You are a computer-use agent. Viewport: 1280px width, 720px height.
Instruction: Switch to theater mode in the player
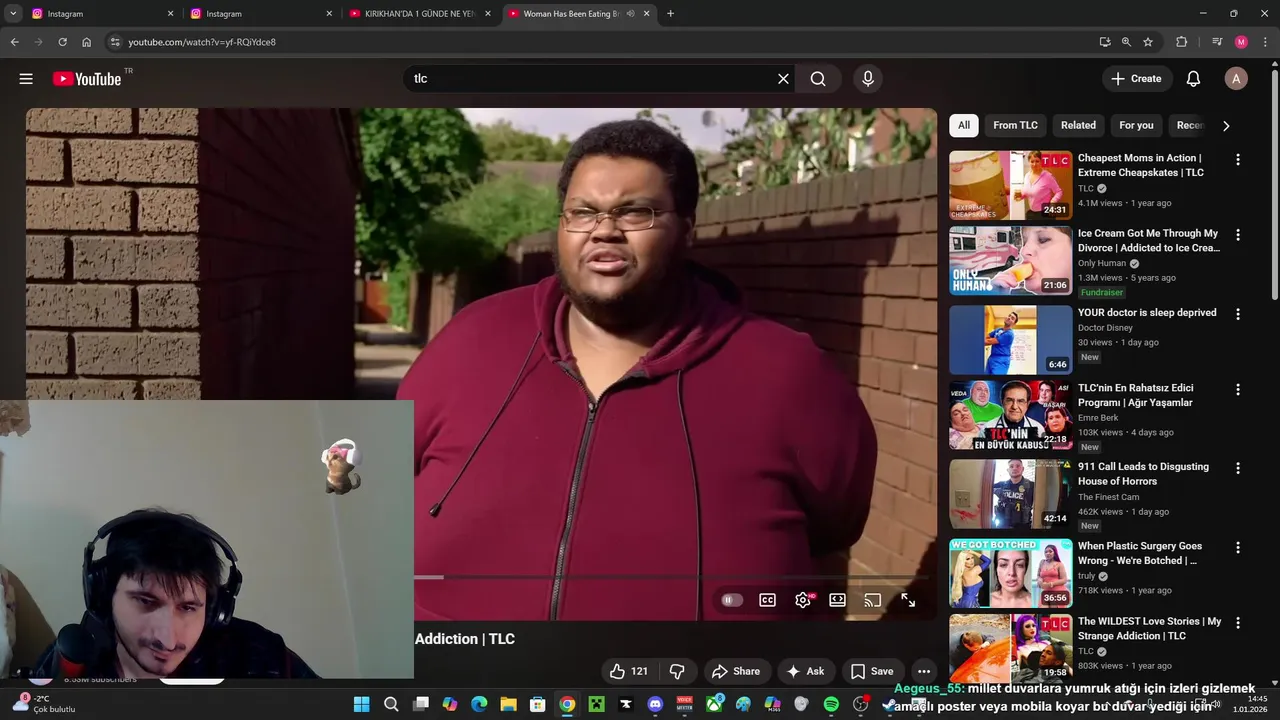(837, 600)
